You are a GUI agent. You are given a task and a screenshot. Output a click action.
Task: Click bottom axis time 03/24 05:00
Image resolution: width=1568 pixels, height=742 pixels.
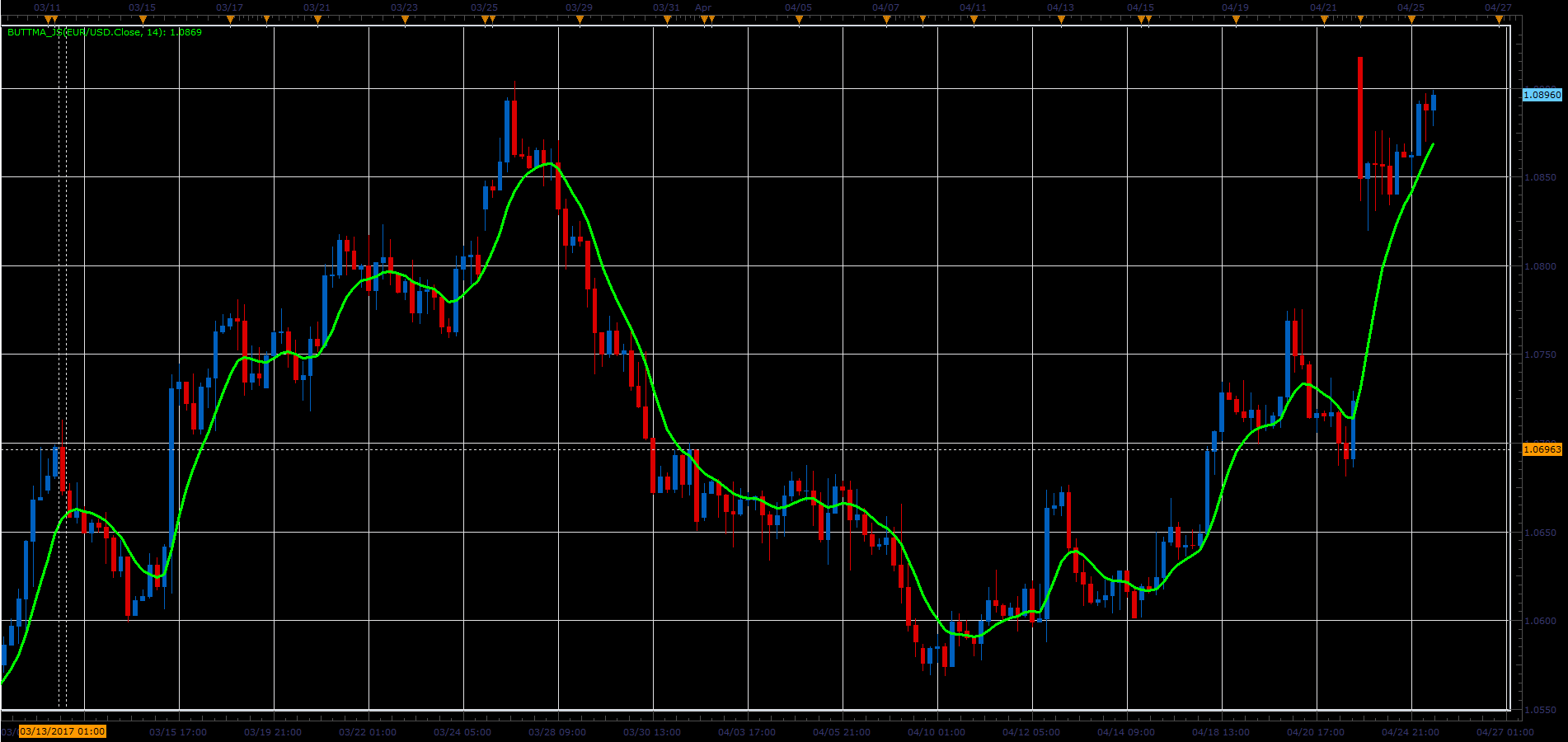(x=462, y=732)
